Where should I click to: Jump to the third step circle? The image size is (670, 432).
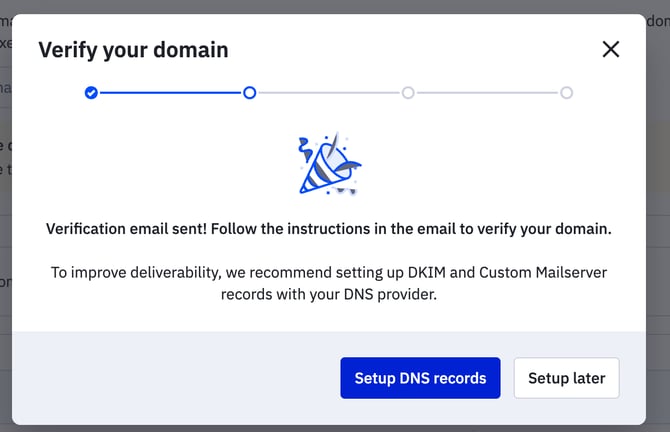[408, 93]
